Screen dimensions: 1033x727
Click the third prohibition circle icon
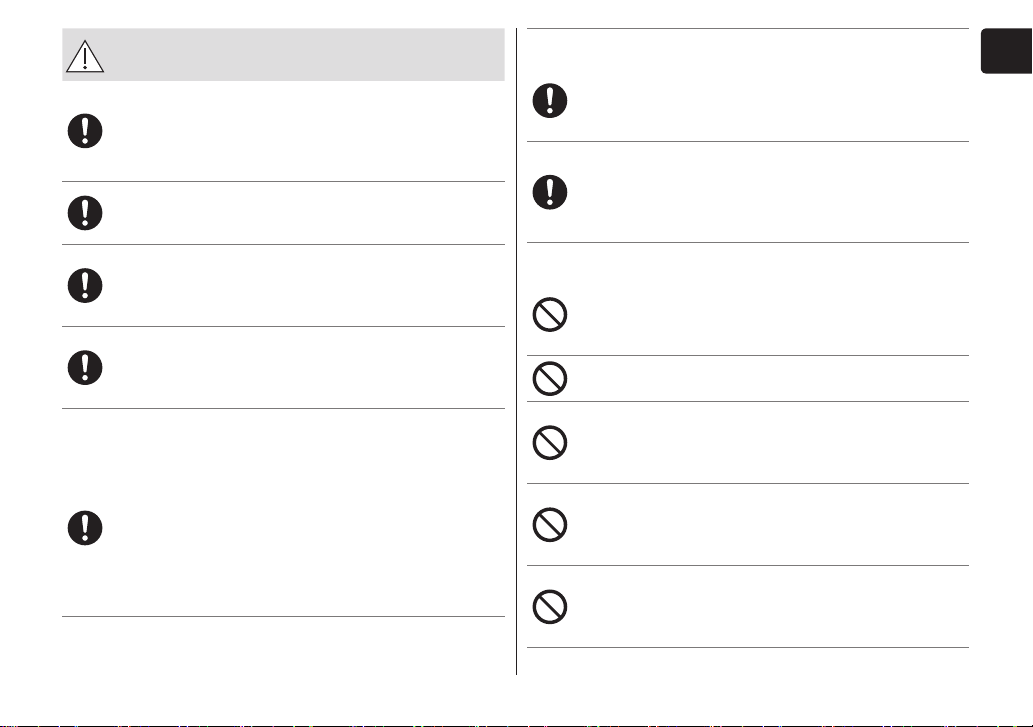[x=550, y=443]
